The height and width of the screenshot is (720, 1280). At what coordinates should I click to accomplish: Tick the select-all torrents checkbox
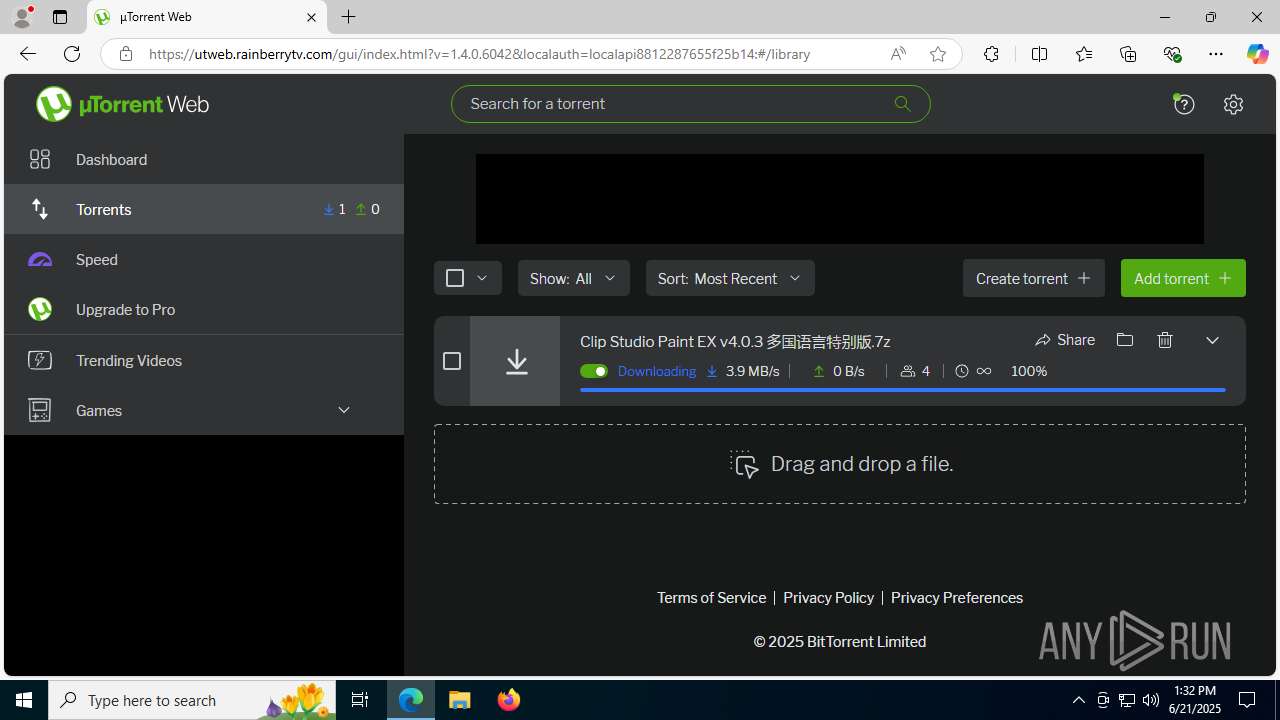(454, 278)
